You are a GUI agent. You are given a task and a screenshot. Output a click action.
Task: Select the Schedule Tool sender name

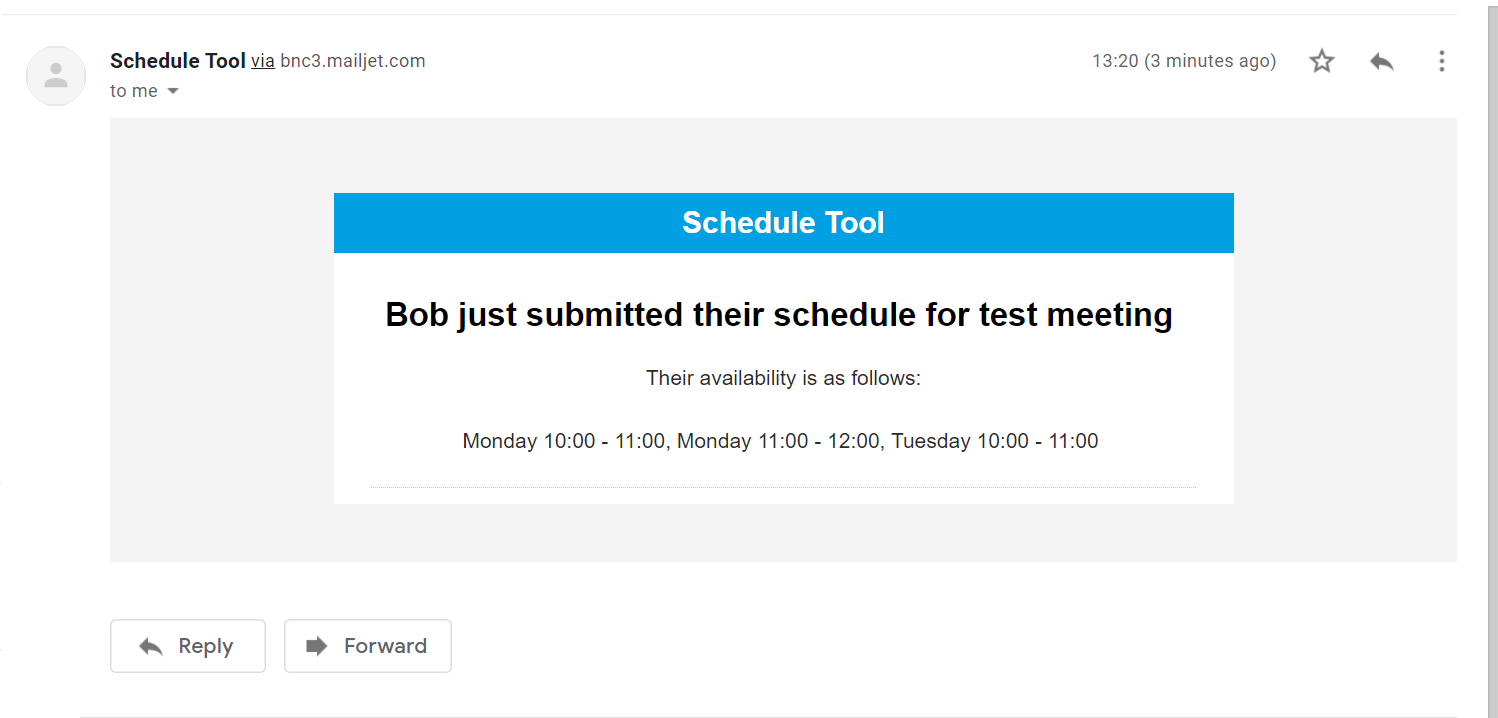coord(177,60)
